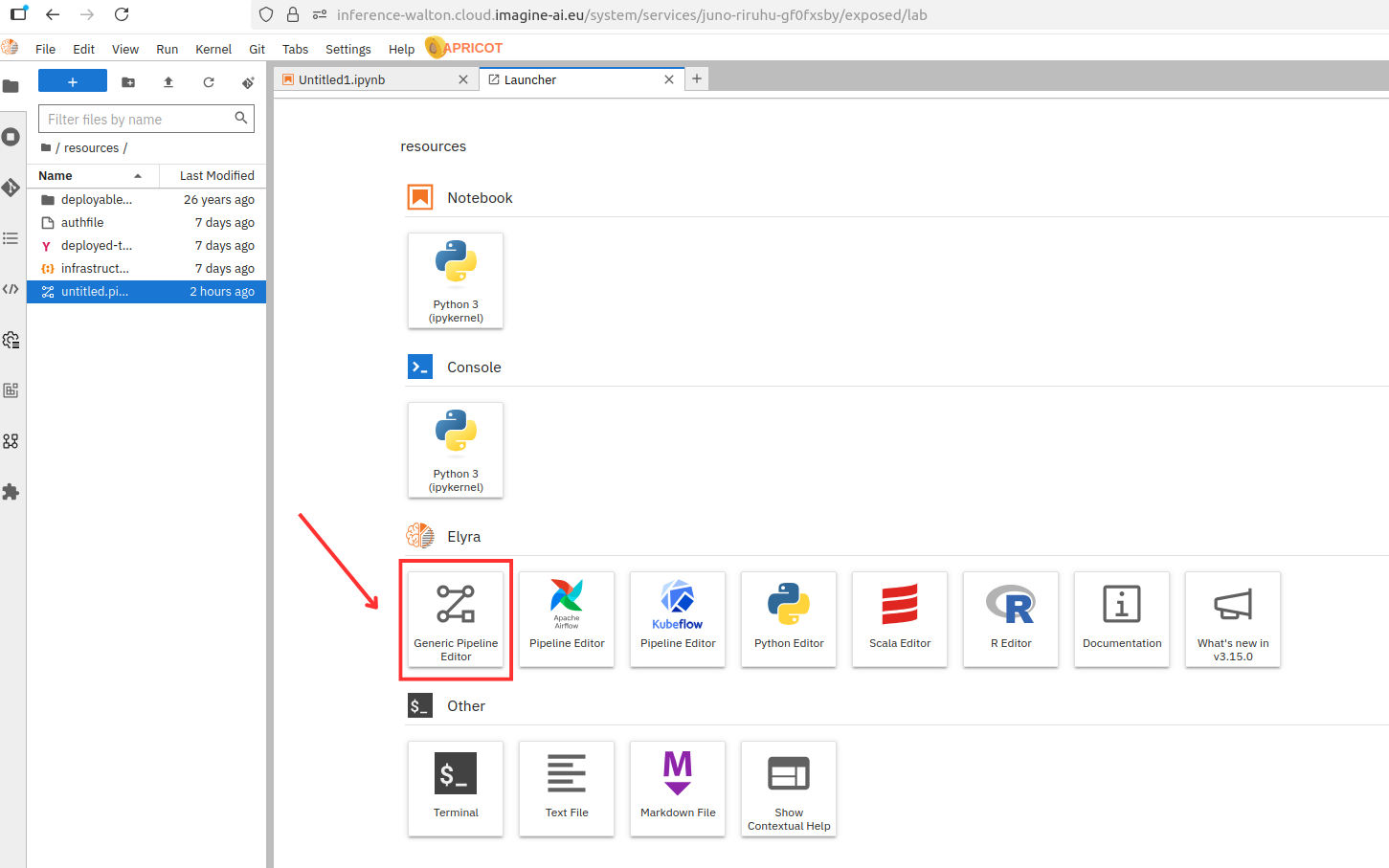Open the Elyra Documentation card
The width and height of the screenshot is (1389, 868).
(x=1122, y=618)
